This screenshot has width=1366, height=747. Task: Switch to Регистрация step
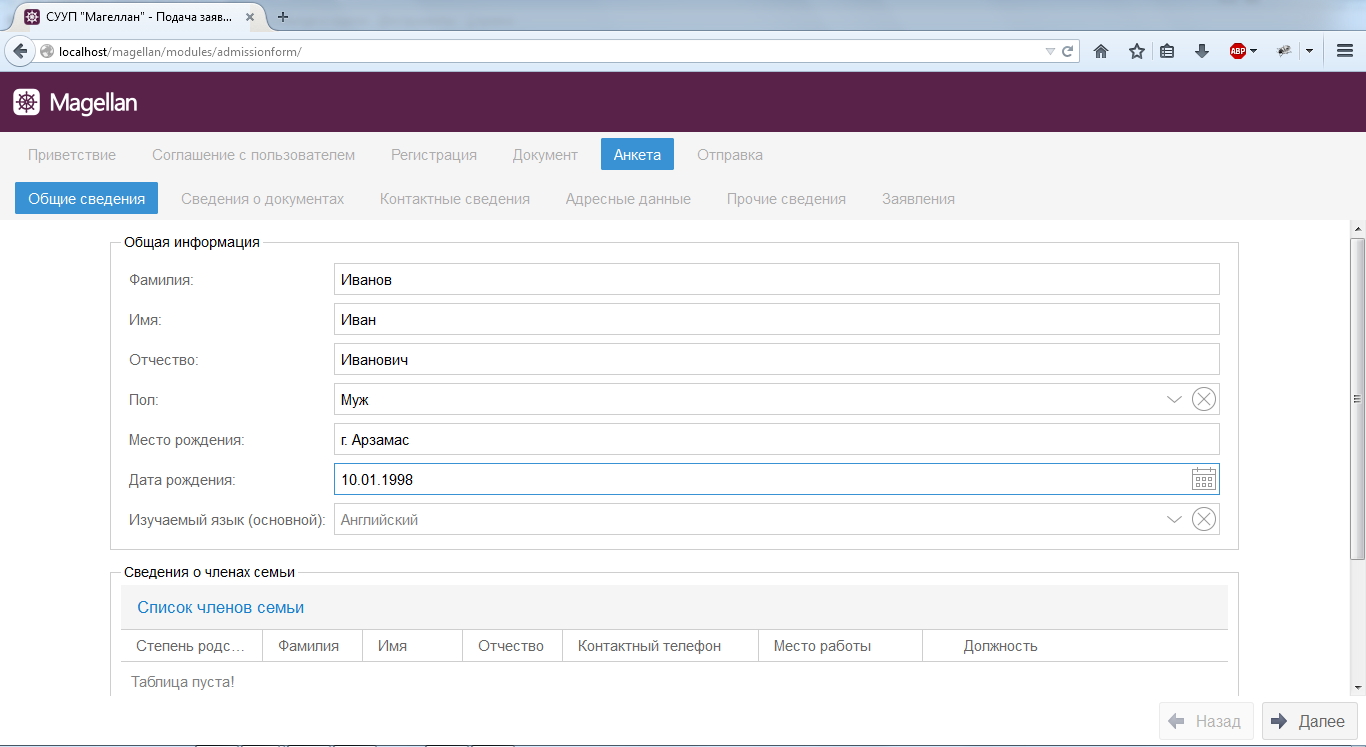click(x=434, y=155)
